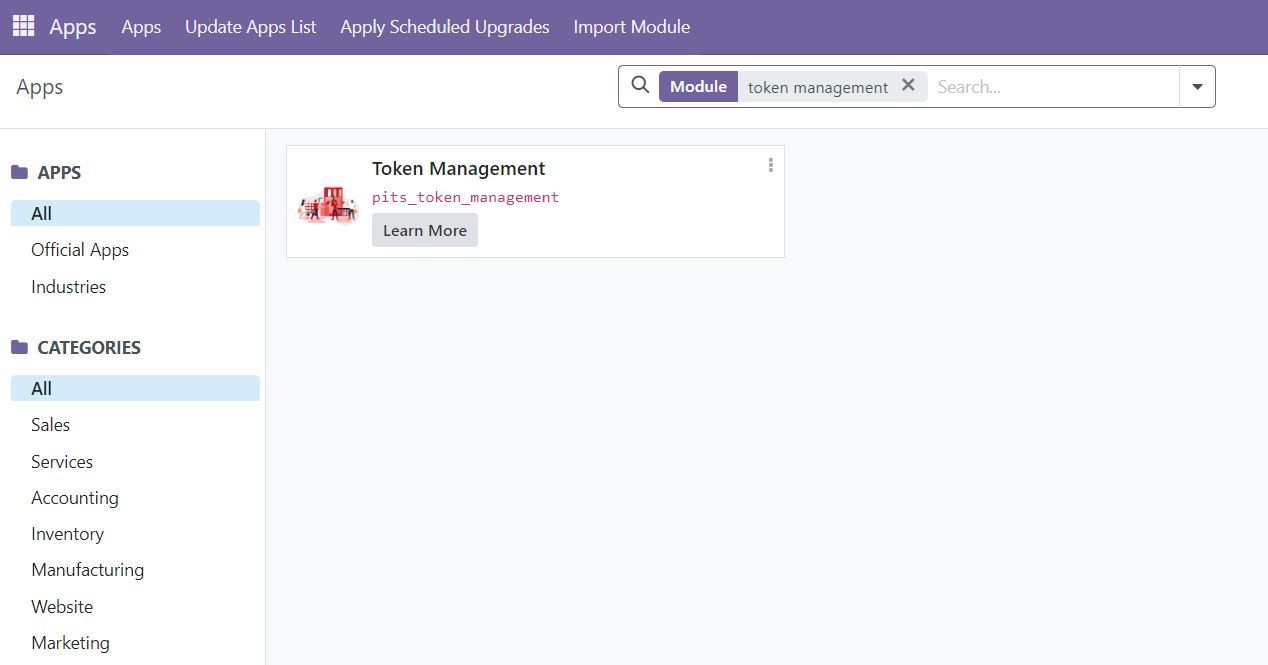Open the Update Apps List menu
The width and height of the screenshot is (1268, 665).
tap(250, 27)
